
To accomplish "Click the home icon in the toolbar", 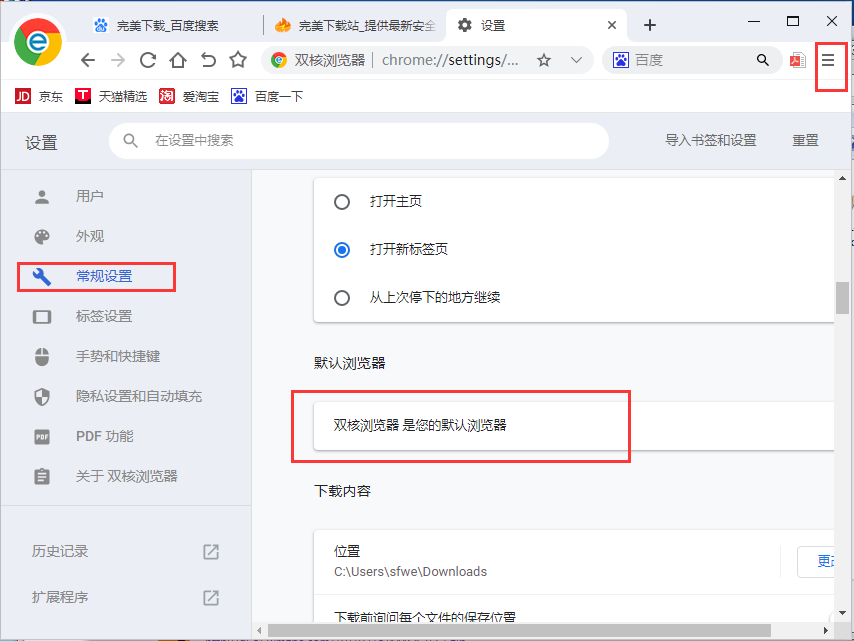I will [180, 60].
